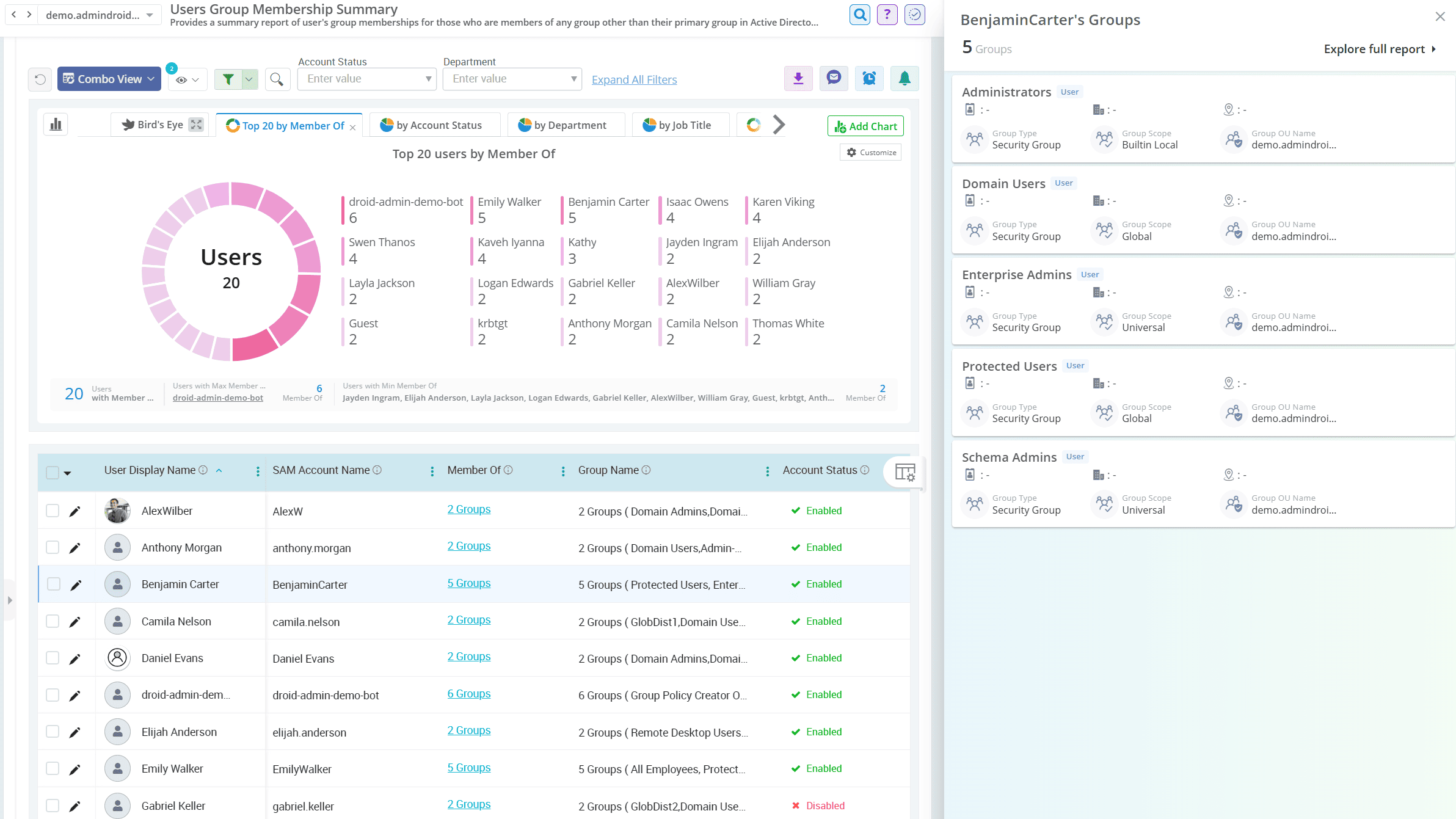
Task: Click the Add Chart button
Action: coord(865,126)
